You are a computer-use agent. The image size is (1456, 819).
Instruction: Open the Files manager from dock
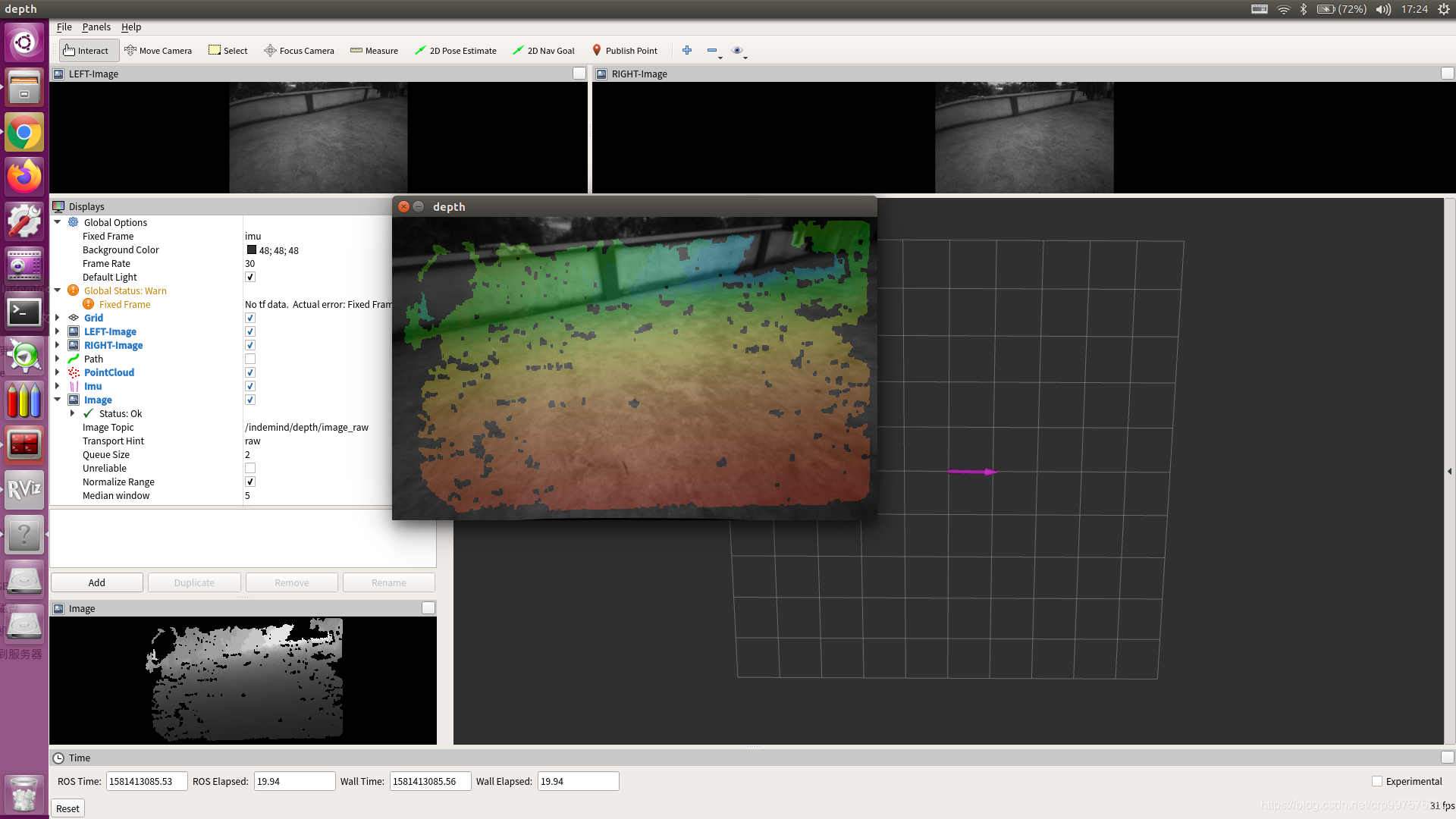pos(24,86)
